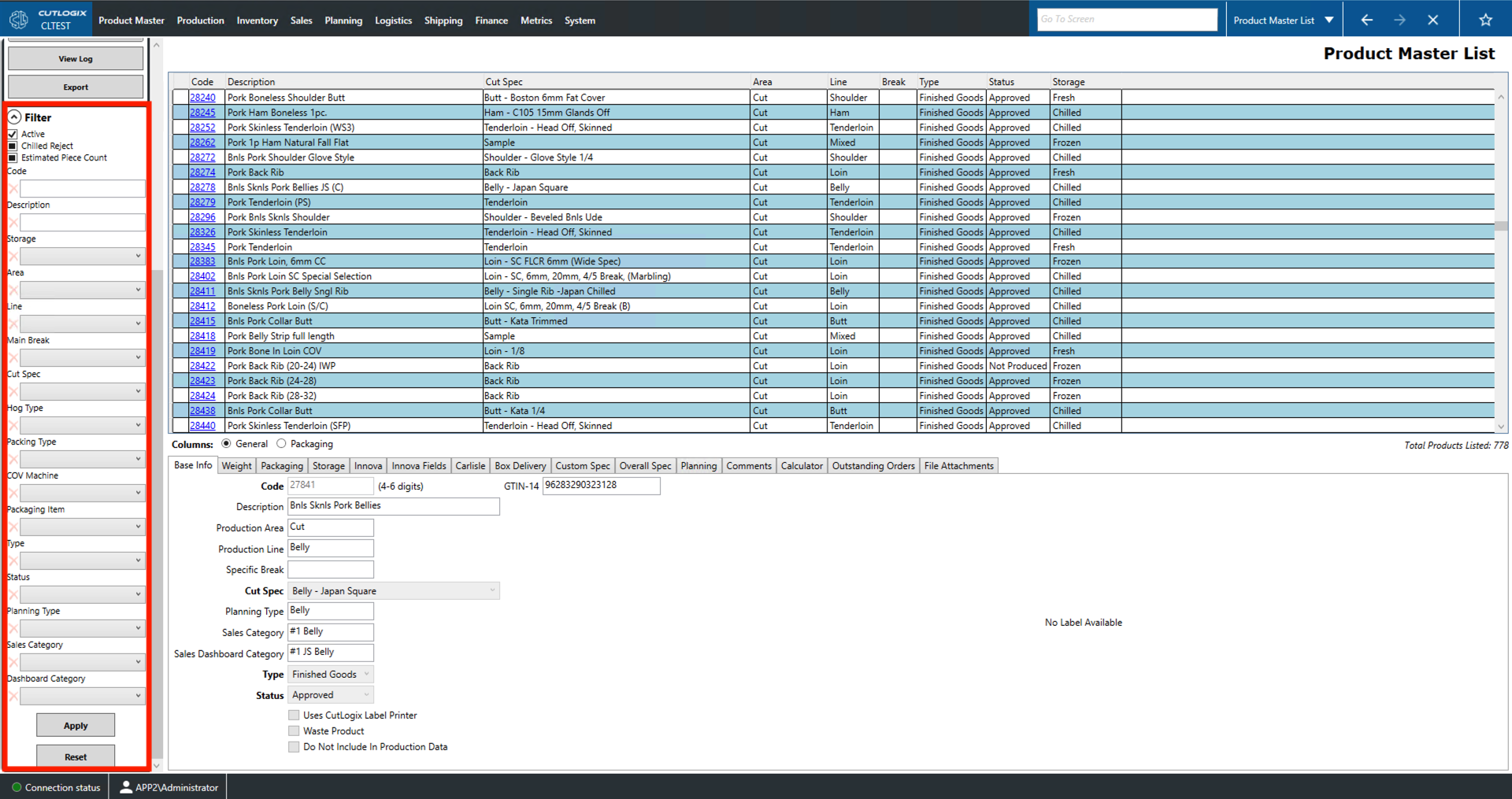
Task: Click the Connection status indicator
Action: 15,787
